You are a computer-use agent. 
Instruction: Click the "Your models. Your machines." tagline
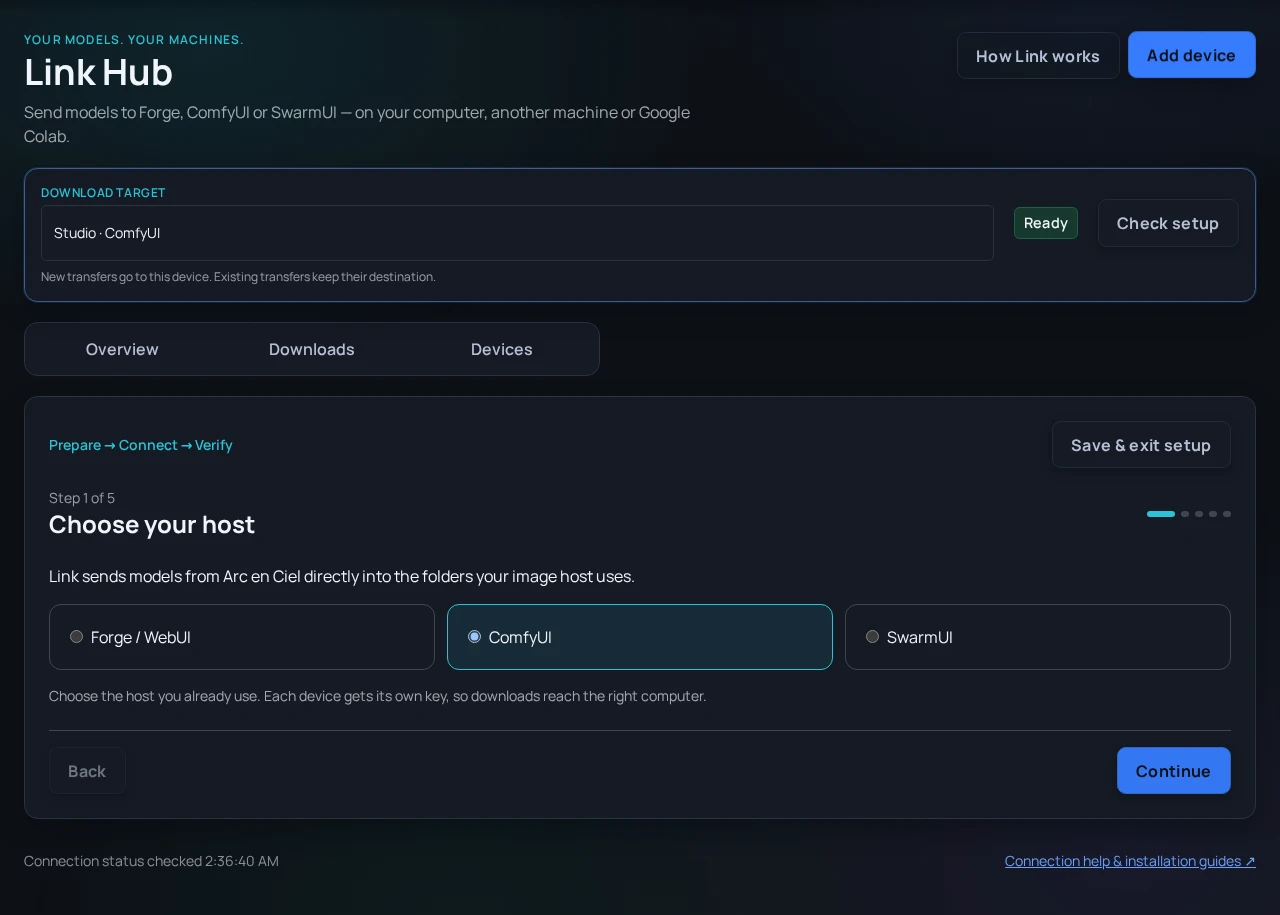tap(134, 40)
